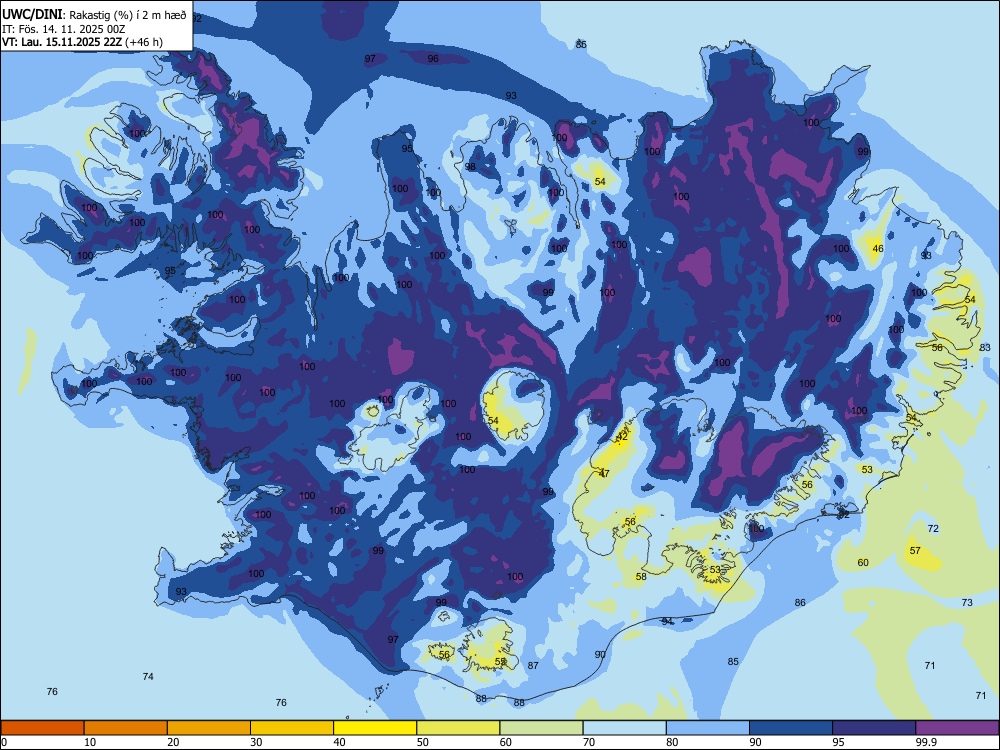This screenshot has width=1000, height=750.
Task: Click the map value "47"
Action: (604, 474)
